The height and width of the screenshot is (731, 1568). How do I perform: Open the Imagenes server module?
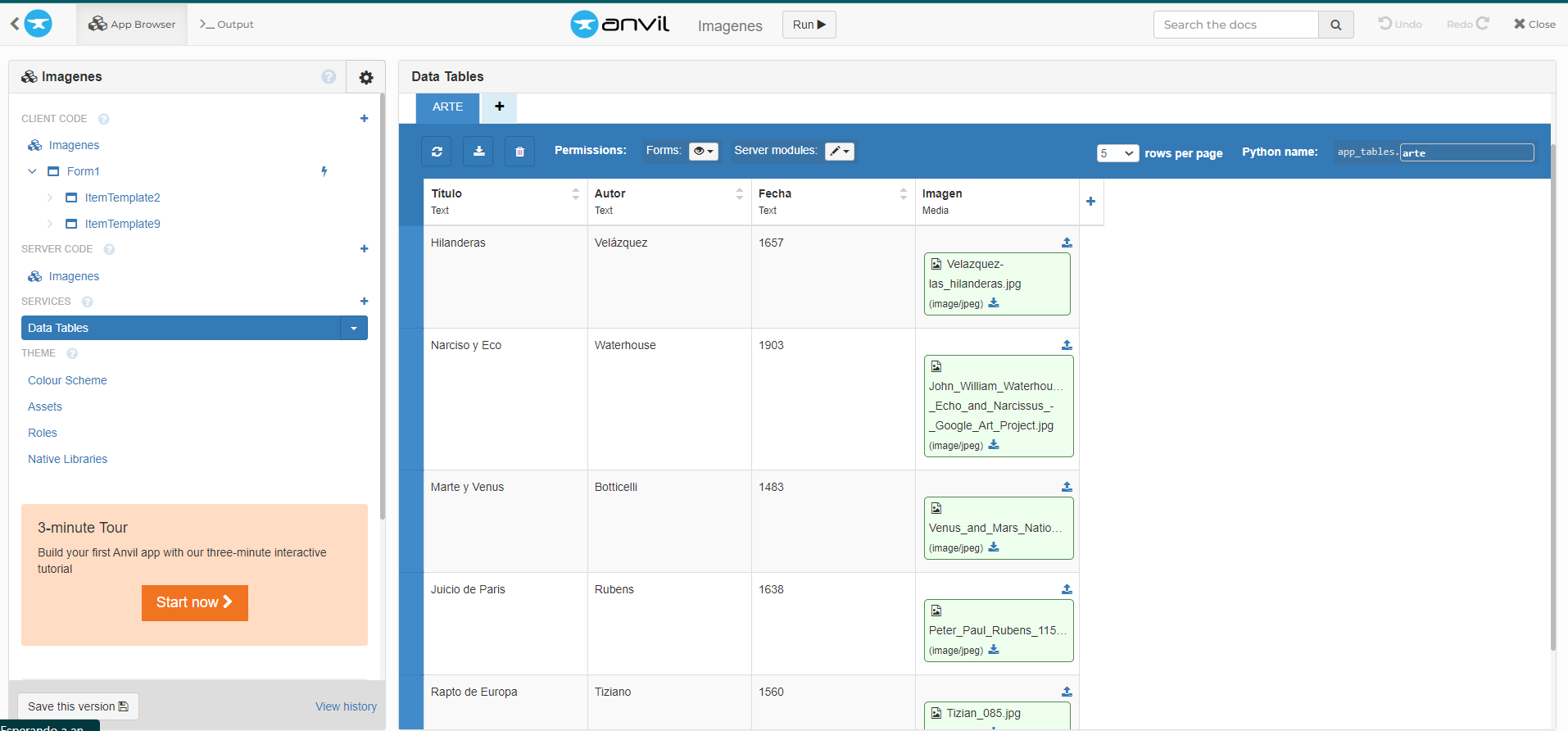[x=74, y=276]
